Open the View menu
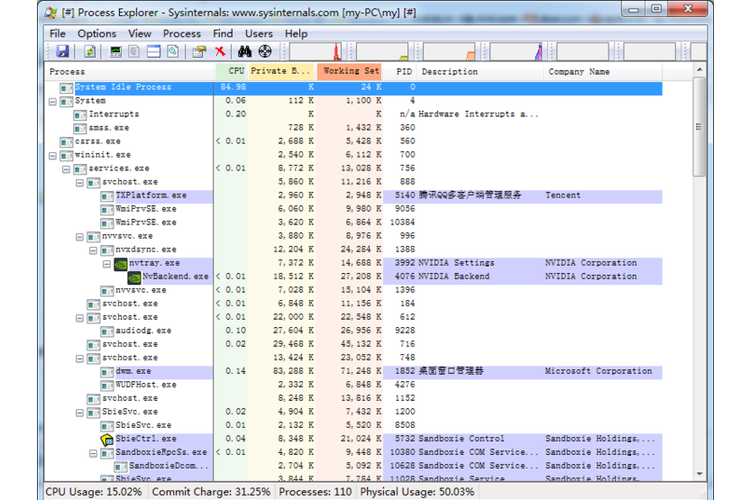The height and width of the screenshot is (500, 750). [x=140, y=33]
